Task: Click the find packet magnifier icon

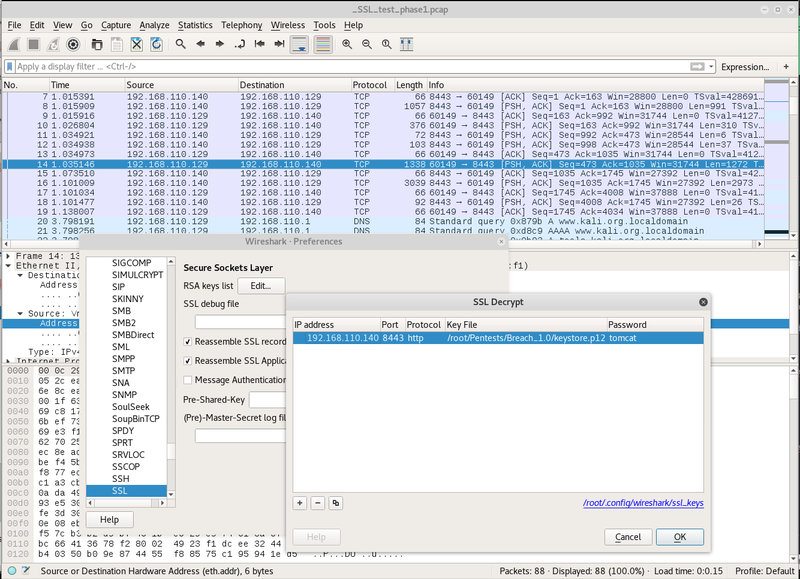Action: (x=181, y=45)
